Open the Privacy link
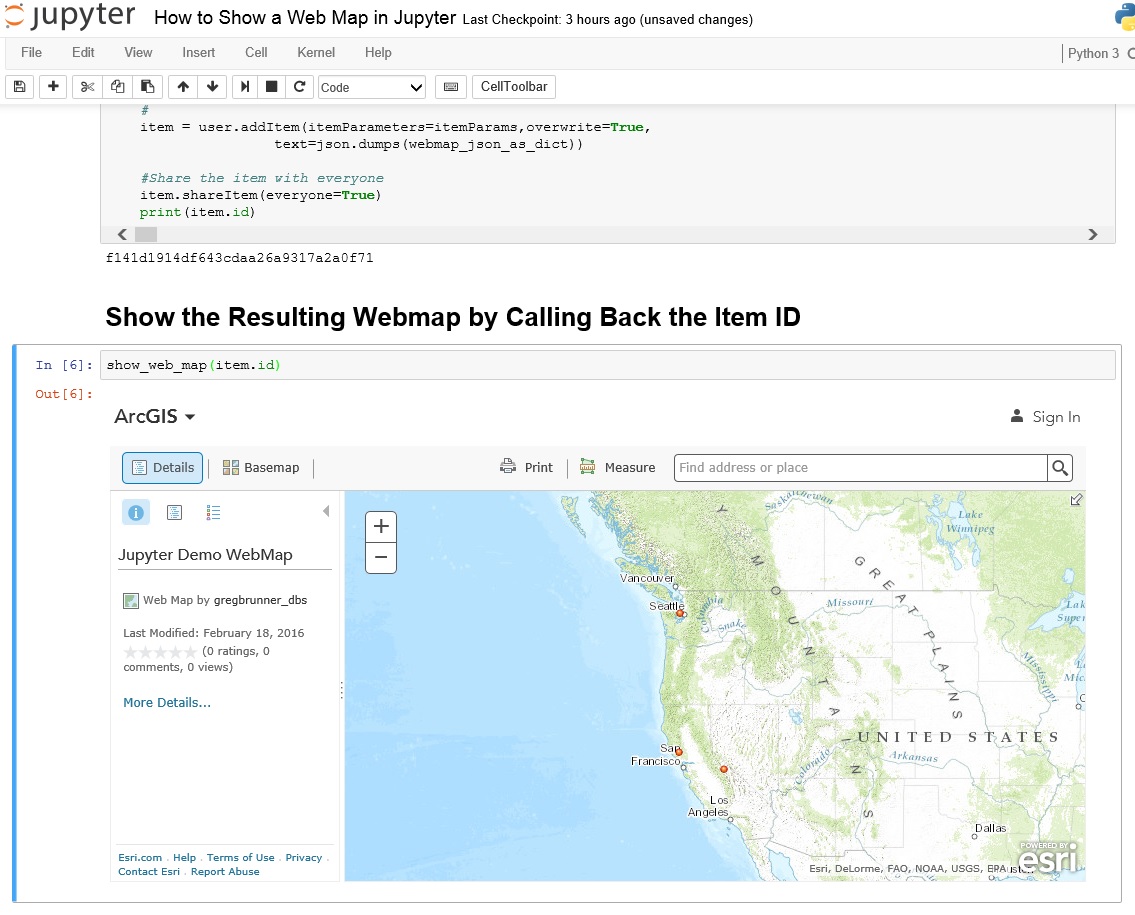 pyautogui.click(x=304, y=857)
